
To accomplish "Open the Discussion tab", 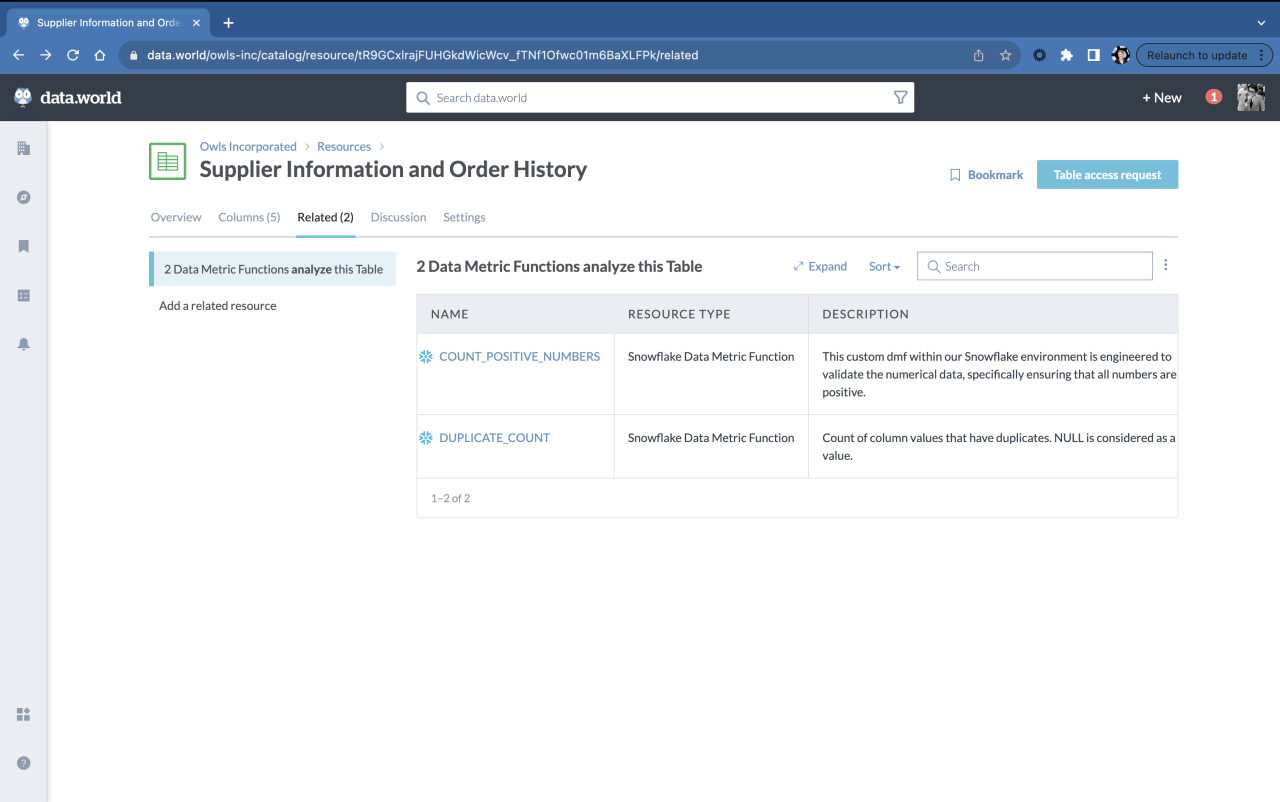I will [x=398, y=217].
